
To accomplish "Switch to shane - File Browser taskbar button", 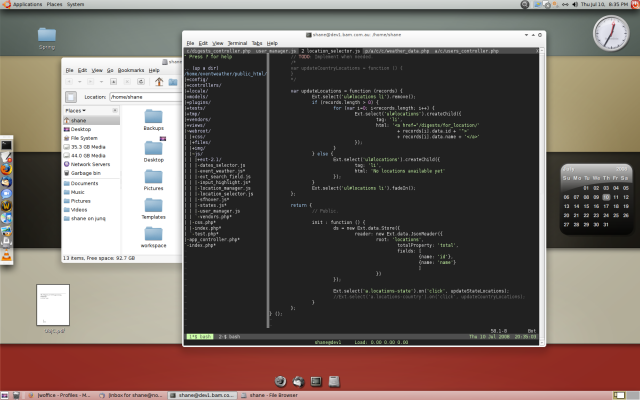I will 273,395.
